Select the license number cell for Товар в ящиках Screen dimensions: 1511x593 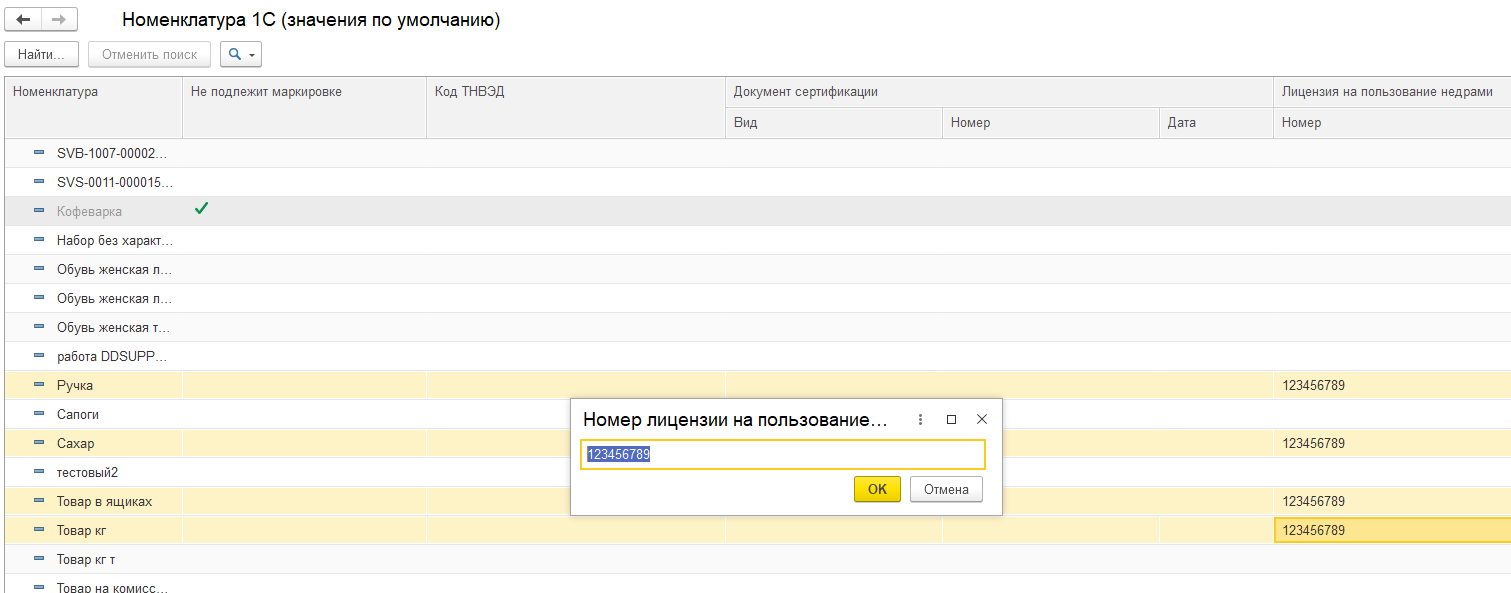(1390, 501)
